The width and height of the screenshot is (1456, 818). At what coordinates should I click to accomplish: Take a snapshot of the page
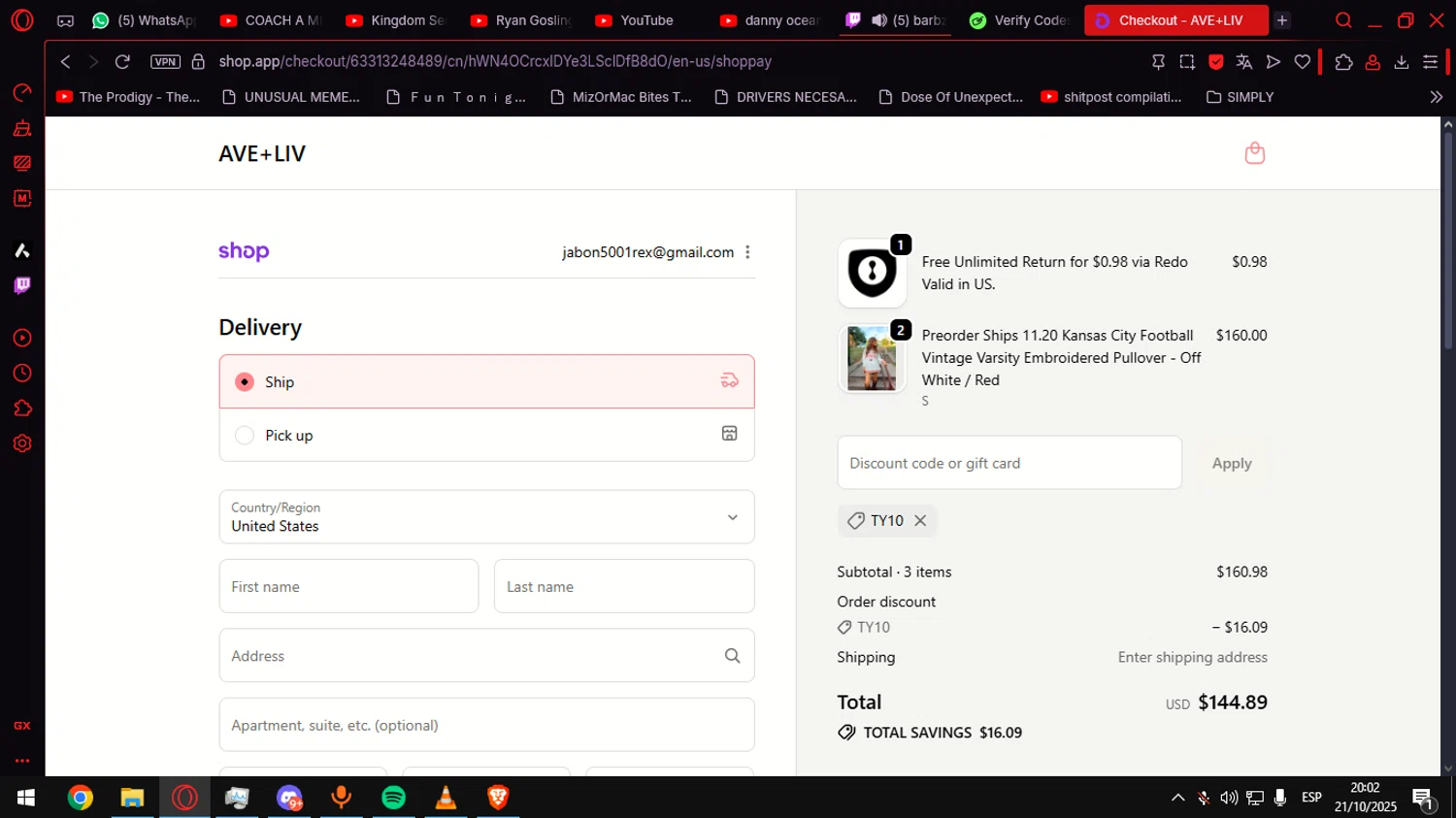pyautogui.click(x=1187, y=61)
